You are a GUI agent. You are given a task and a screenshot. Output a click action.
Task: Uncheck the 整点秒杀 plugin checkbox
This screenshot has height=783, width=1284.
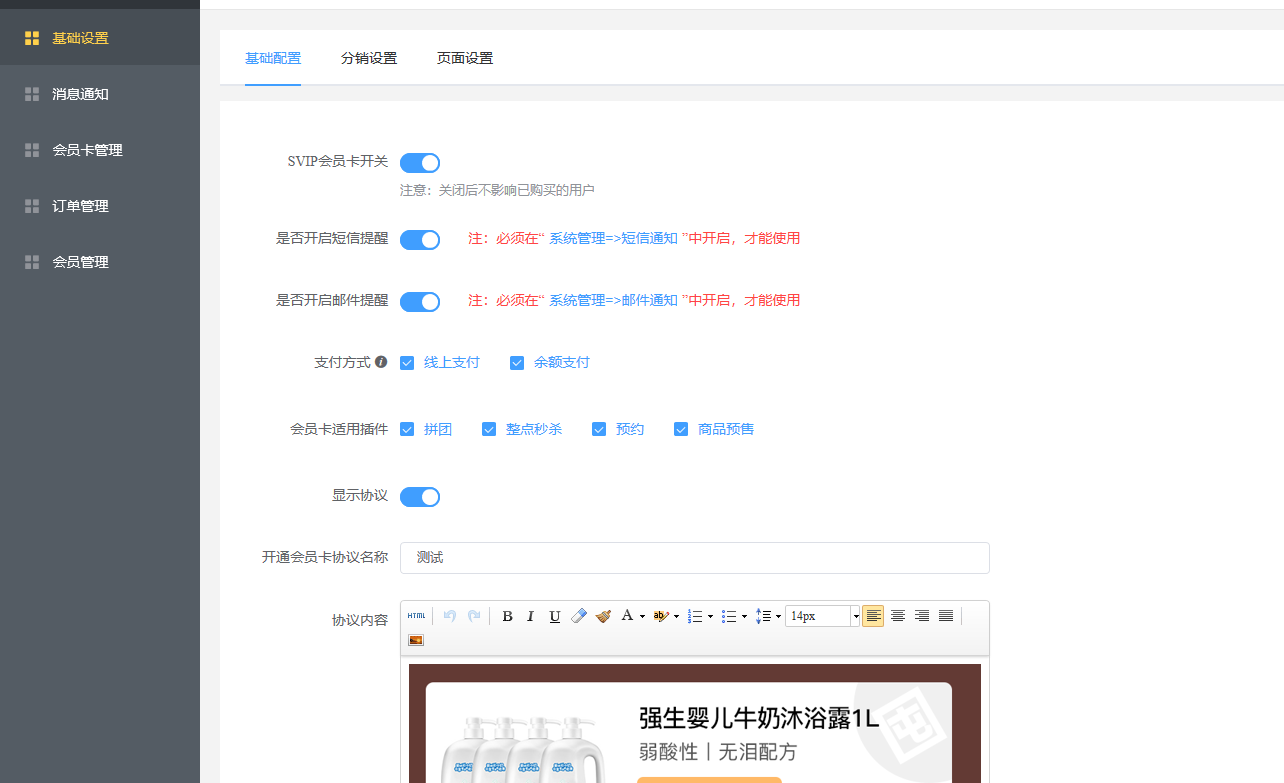[x=489, y=429]
